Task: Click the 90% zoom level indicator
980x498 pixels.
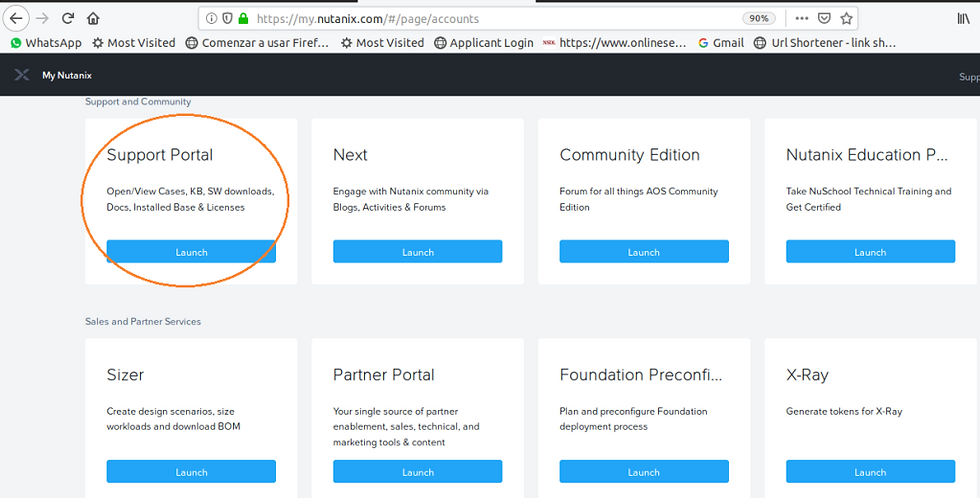Action: pyautogui.click(x=759, y=19)
